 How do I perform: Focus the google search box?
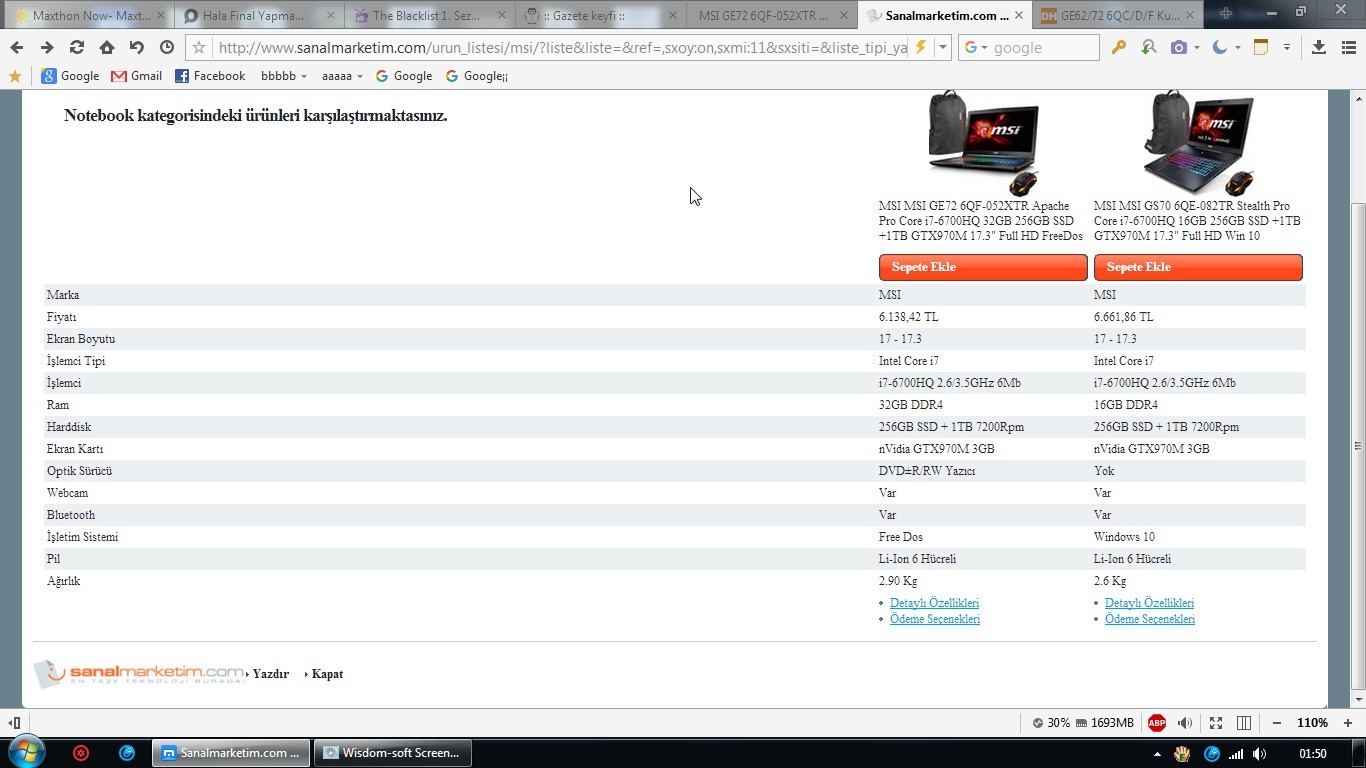tap(1043, 48)
